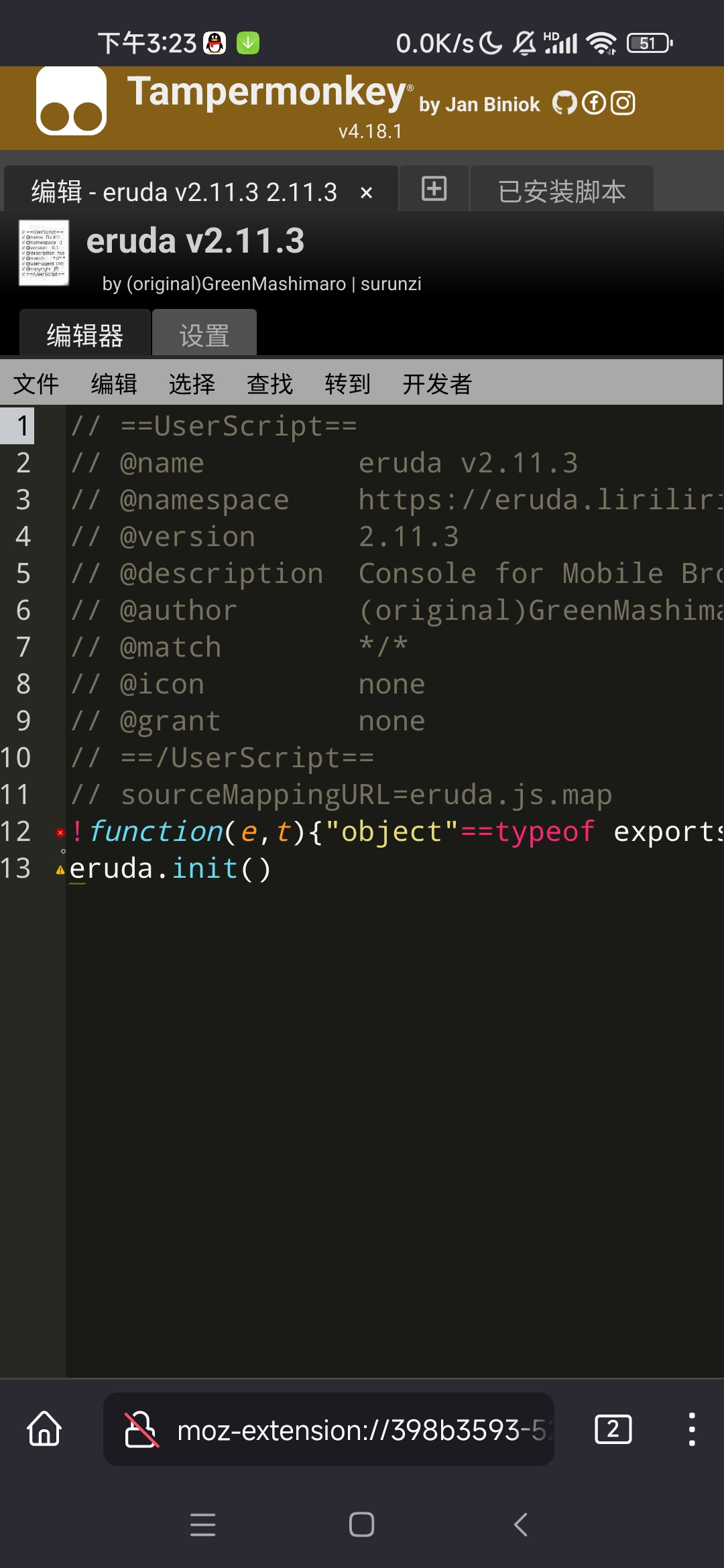Open the 文件 menu

tap(36, 384)
